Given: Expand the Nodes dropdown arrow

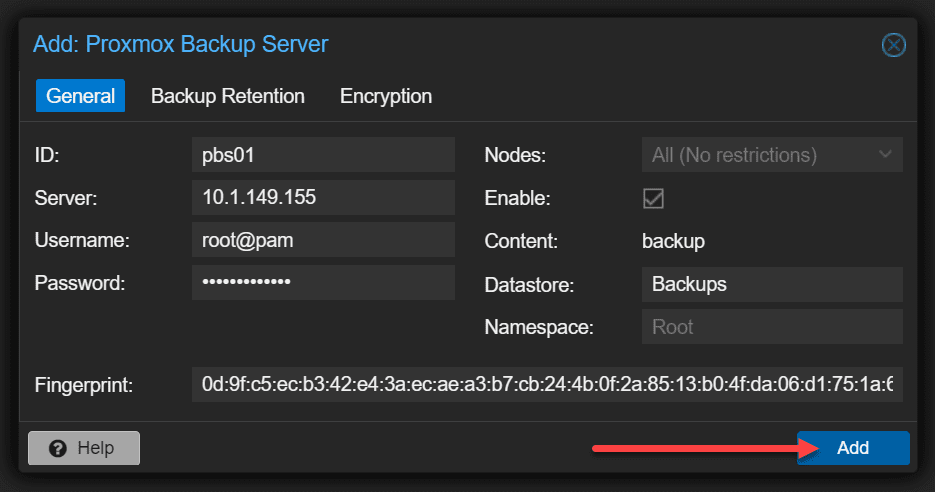Looking at the screenshot, I should tap(885, 155).
